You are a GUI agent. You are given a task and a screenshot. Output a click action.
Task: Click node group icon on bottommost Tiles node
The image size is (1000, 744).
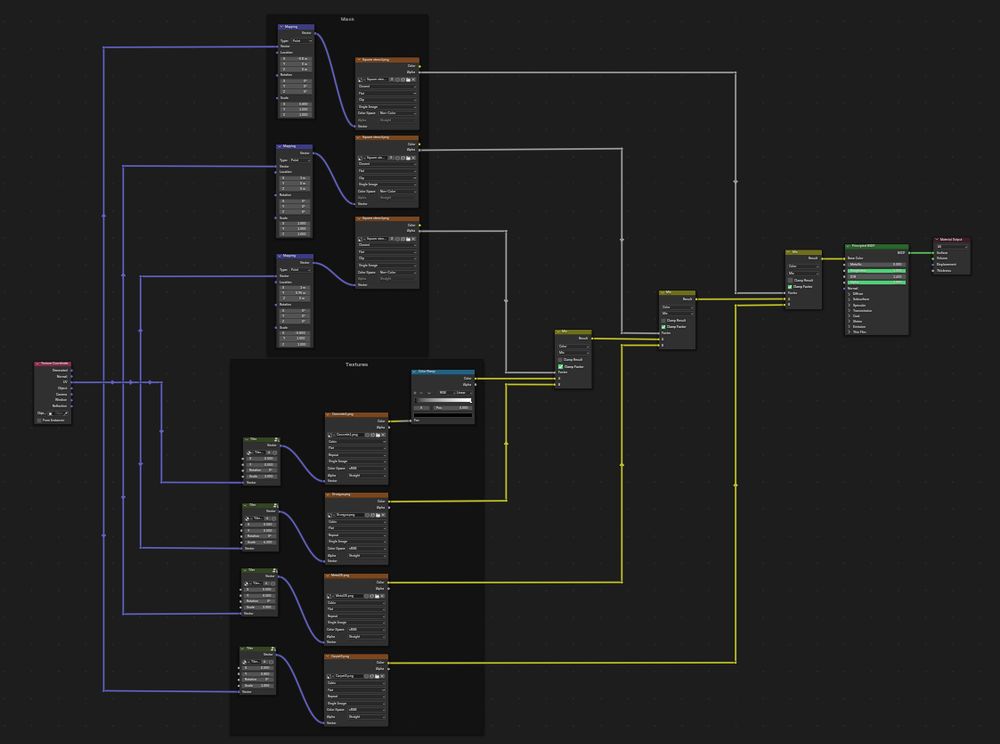coord(272,649)
